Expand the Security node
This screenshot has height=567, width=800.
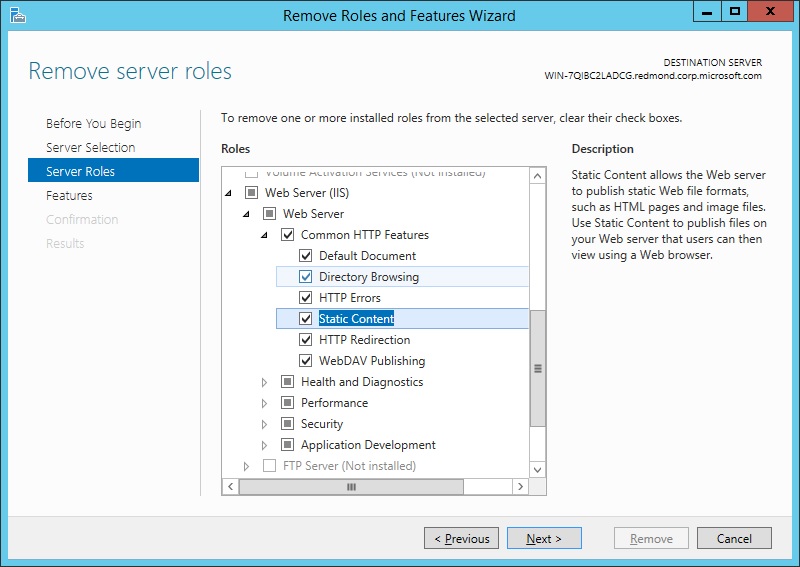tap(264, 424)
